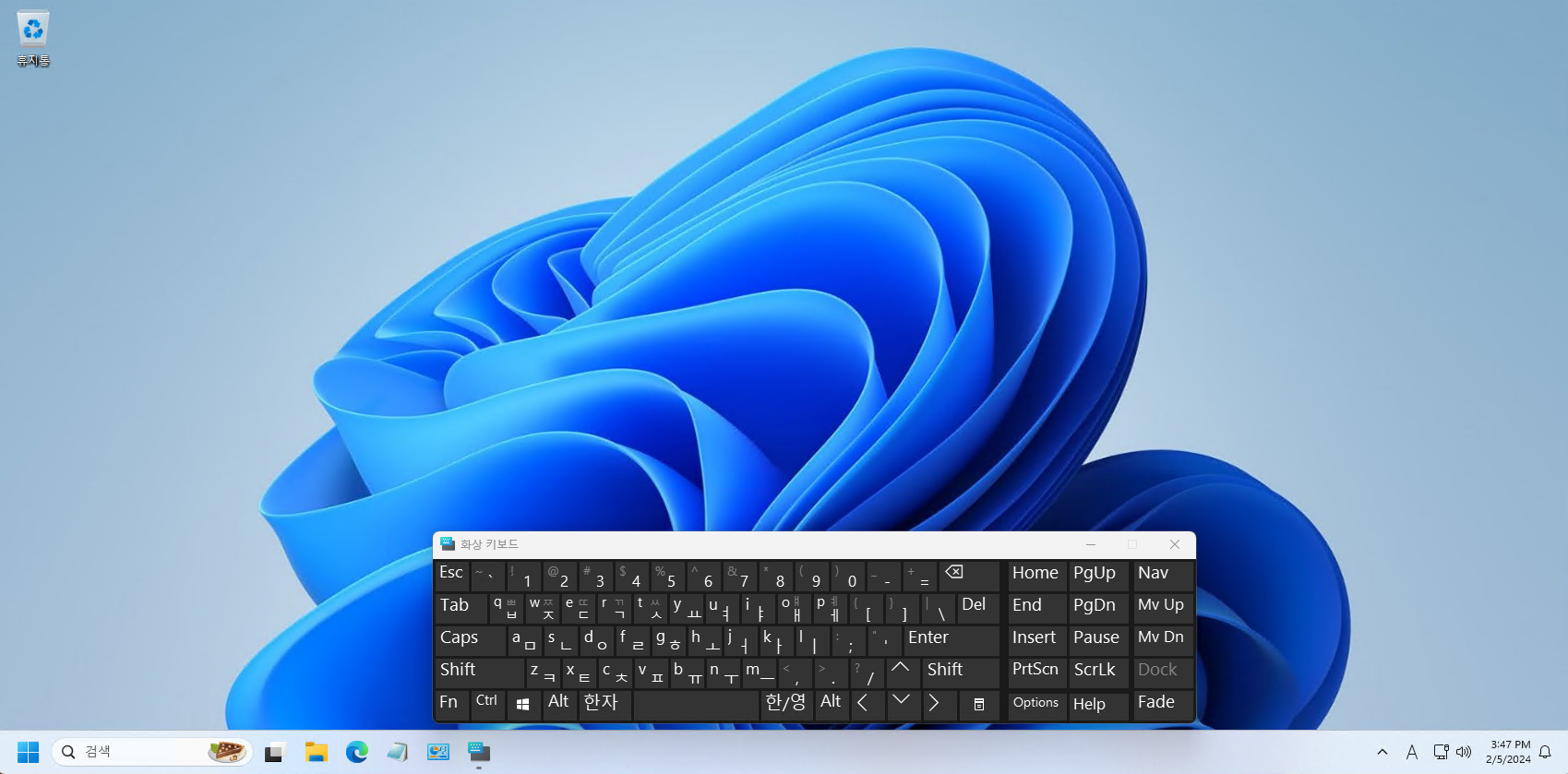The width and height of the screenshot is (1568, 774).
Task: Click the PgUp key
Action: pyautogui.click(x=1099, y=576)
